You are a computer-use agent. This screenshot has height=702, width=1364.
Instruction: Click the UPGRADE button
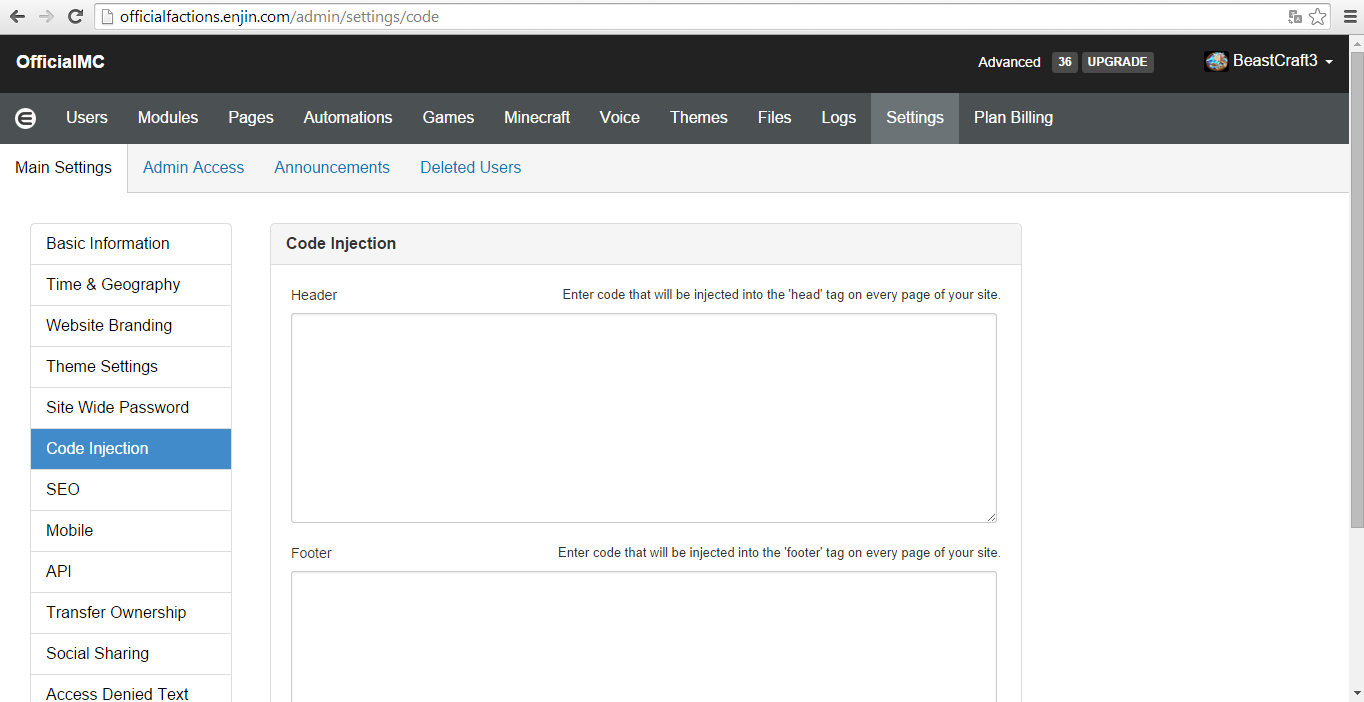[1117, 62]
